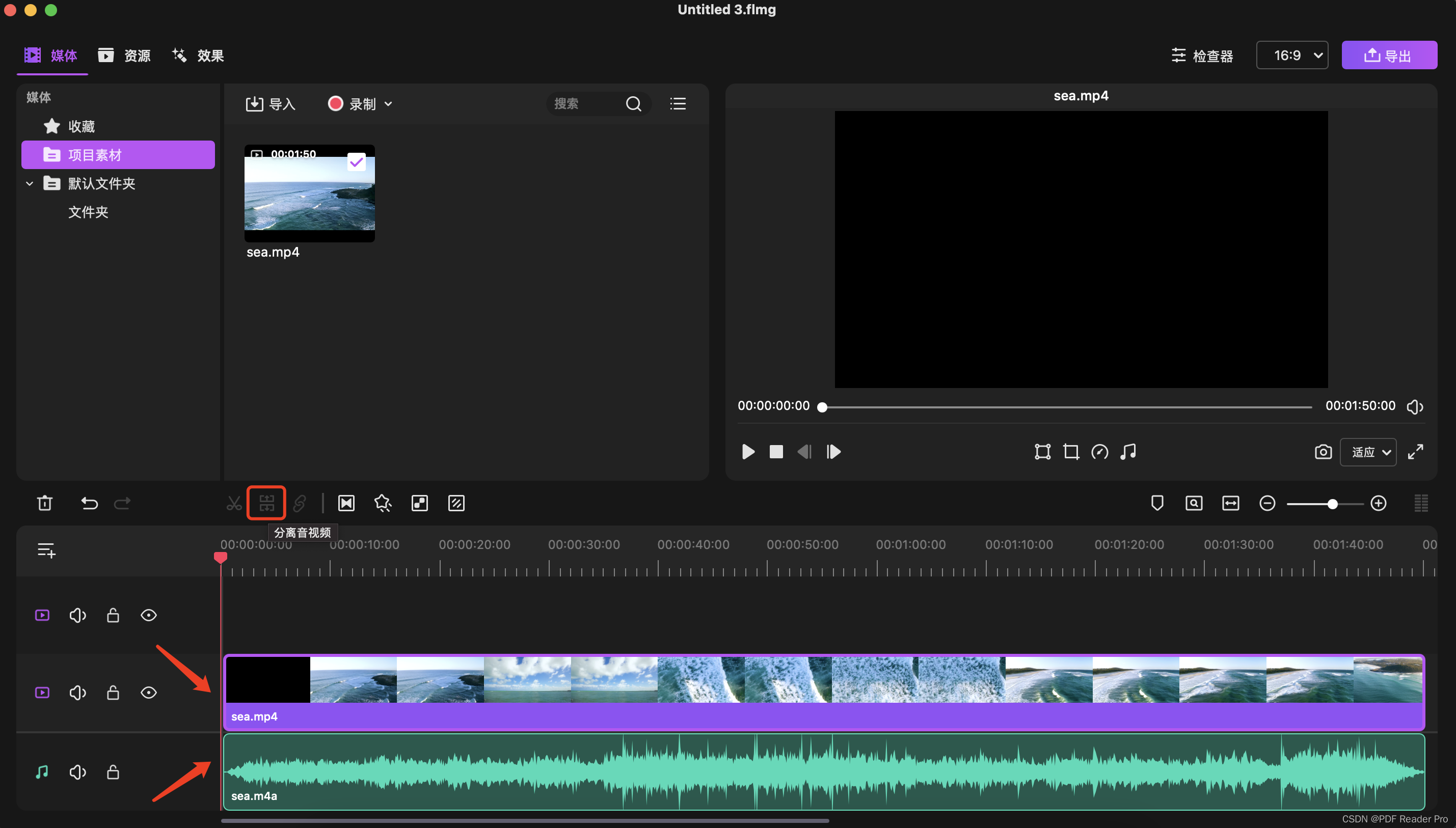Click the link clips chain icon
Screen dimensions: 1456x828
tap(300, 503)
